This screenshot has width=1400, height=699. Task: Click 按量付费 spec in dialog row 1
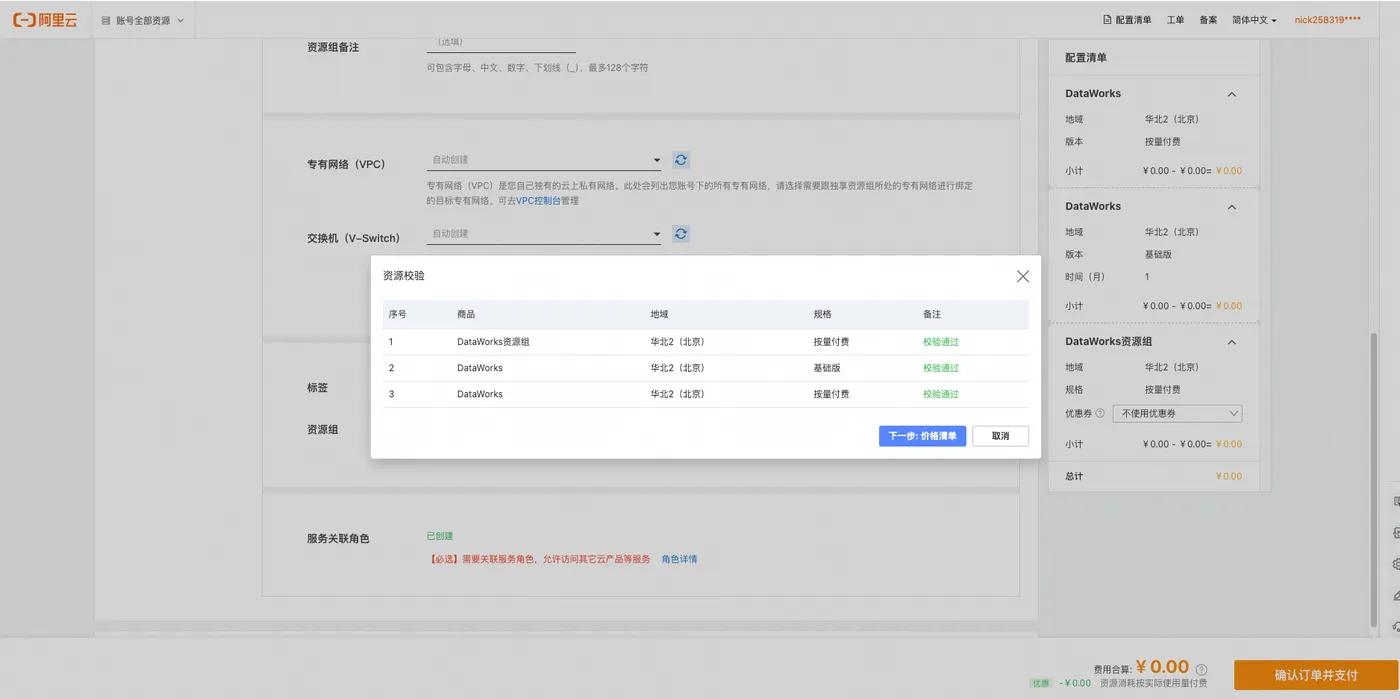pyautogui.click(x=831, y=342)
